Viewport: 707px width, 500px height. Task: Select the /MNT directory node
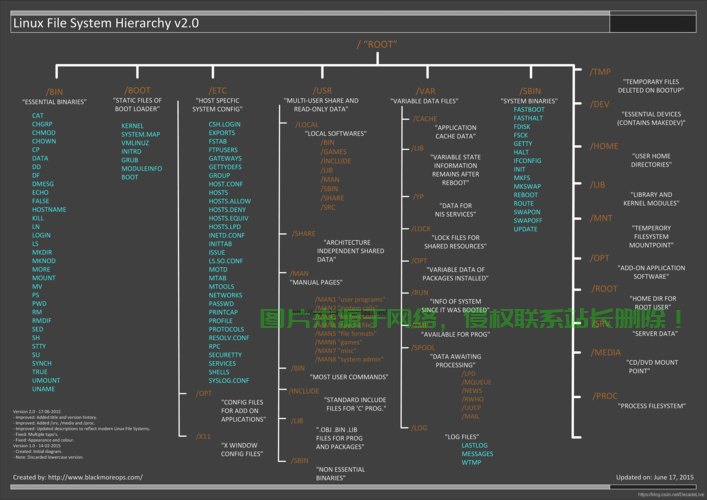[x=601, y=217]
